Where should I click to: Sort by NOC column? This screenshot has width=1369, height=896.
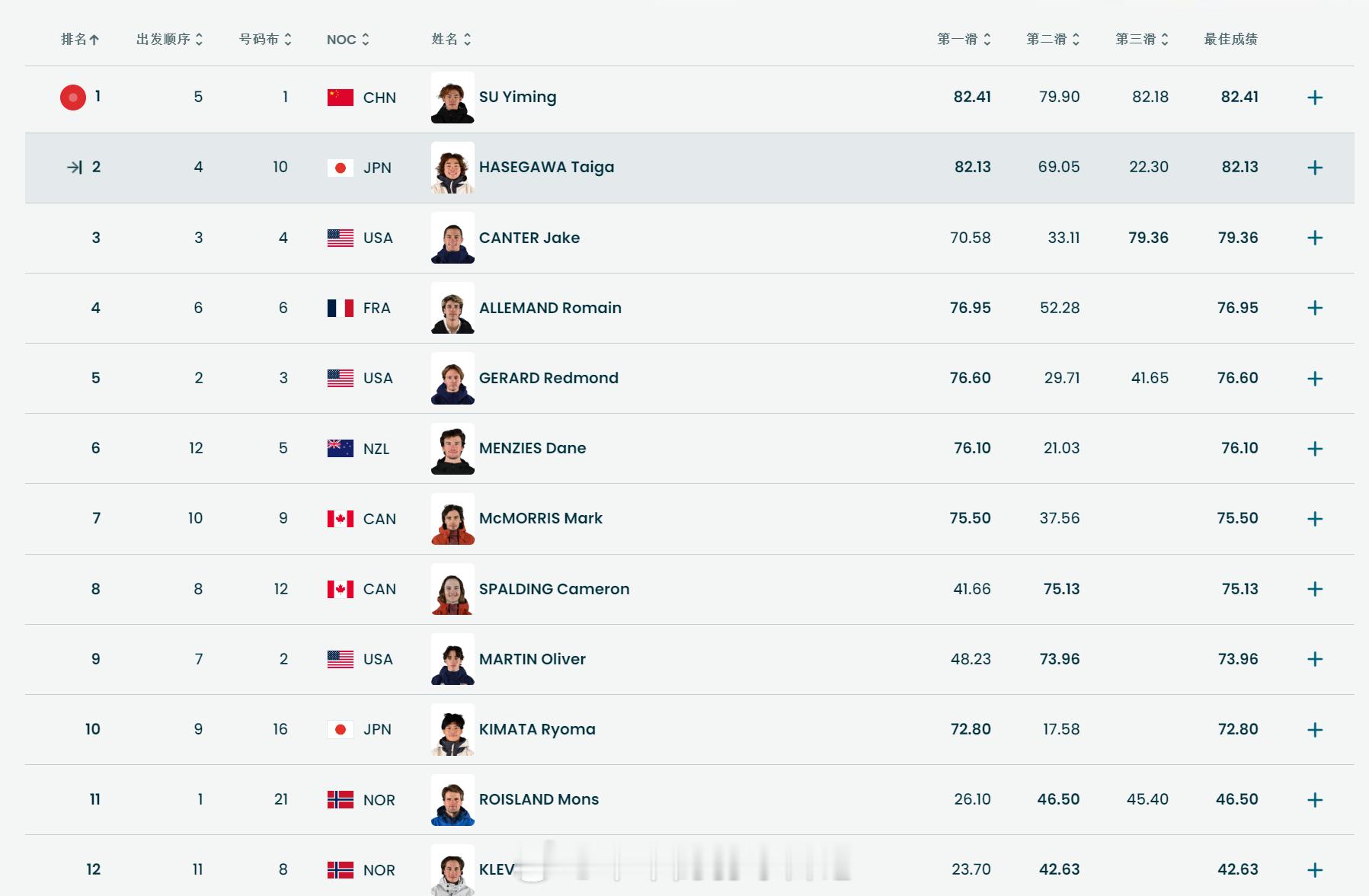pos(348,40)
